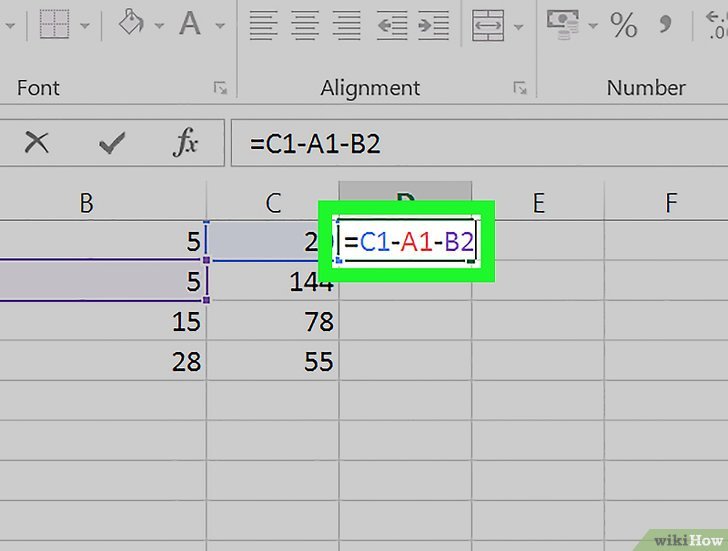Apply the Font Color 'A' button
This screenshot has width=728, height=551.
[190, 23]
